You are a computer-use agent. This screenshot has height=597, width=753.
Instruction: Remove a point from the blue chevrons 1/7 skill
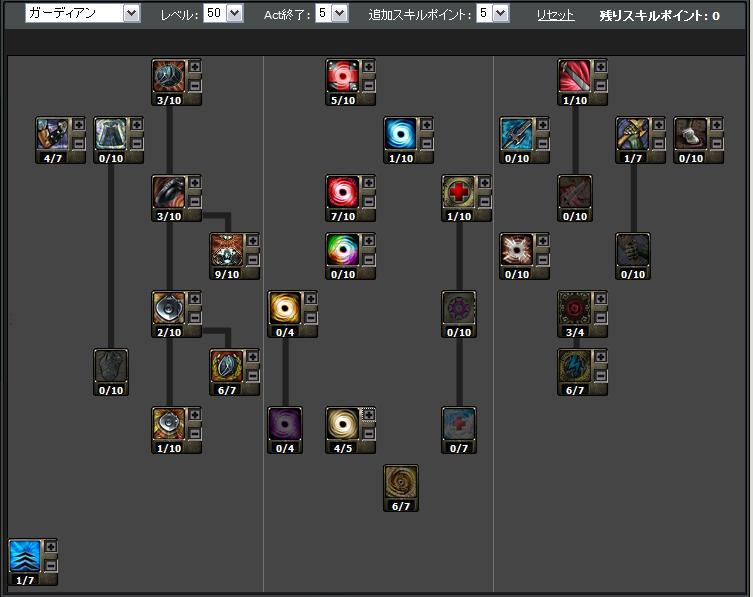coord(50,566)
